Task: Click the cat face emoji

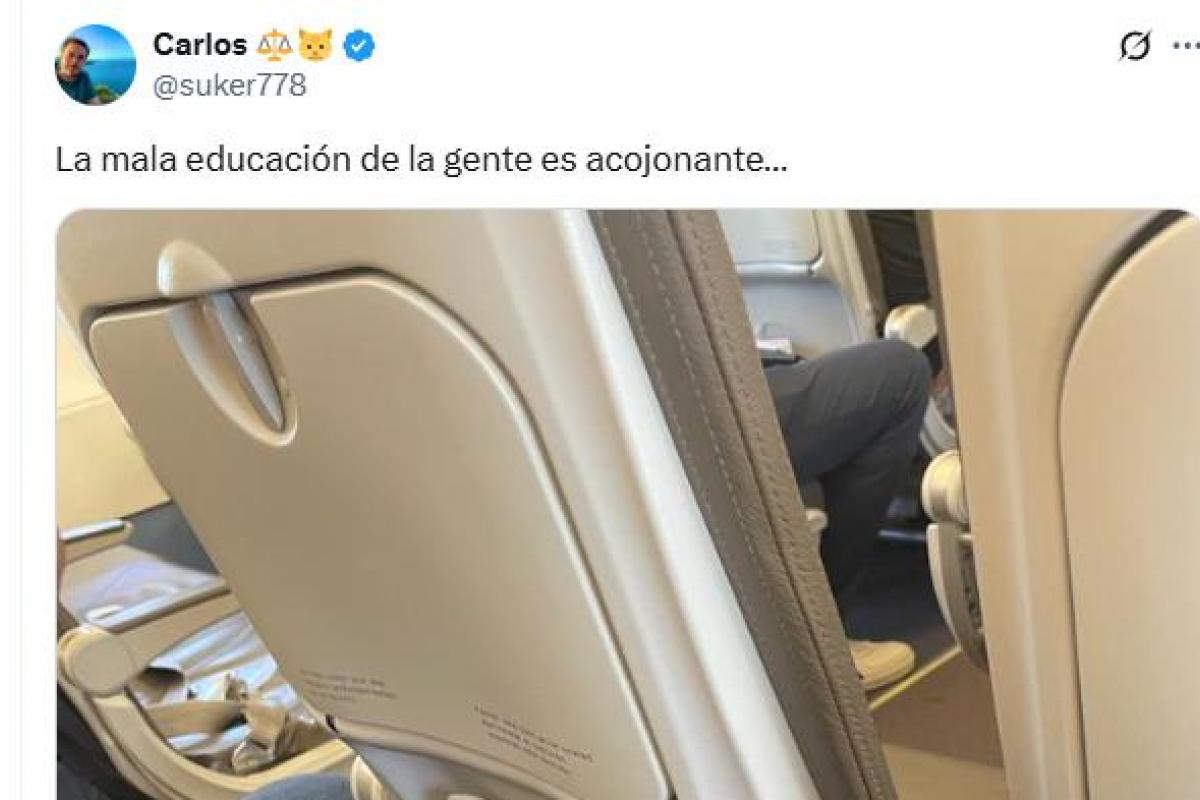Action: click(316, 45)
